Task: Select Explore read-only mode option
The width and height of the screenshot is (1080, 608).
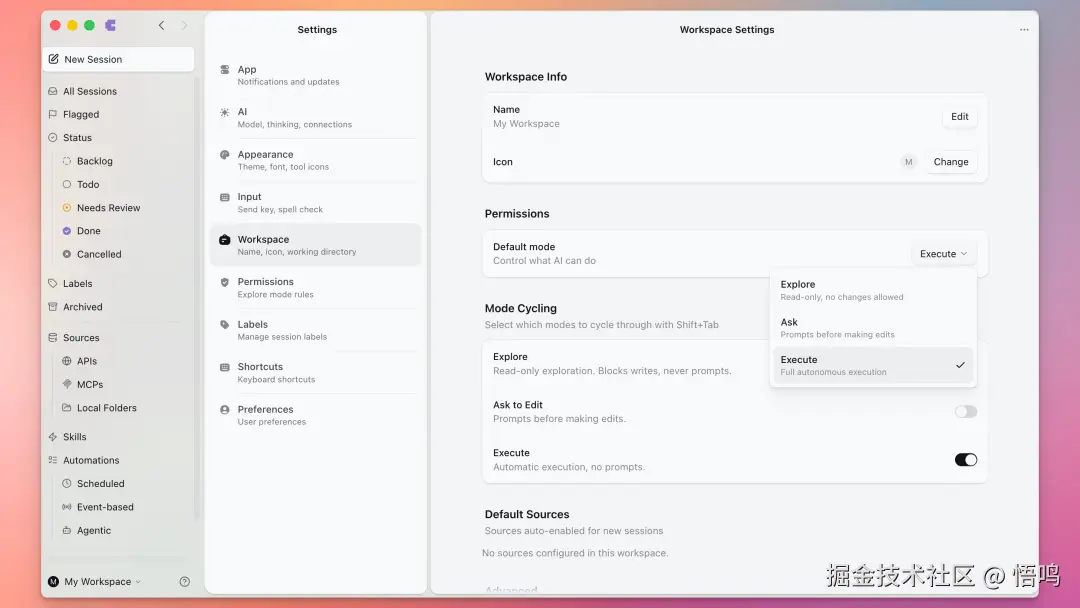Action: pos(872,290)
